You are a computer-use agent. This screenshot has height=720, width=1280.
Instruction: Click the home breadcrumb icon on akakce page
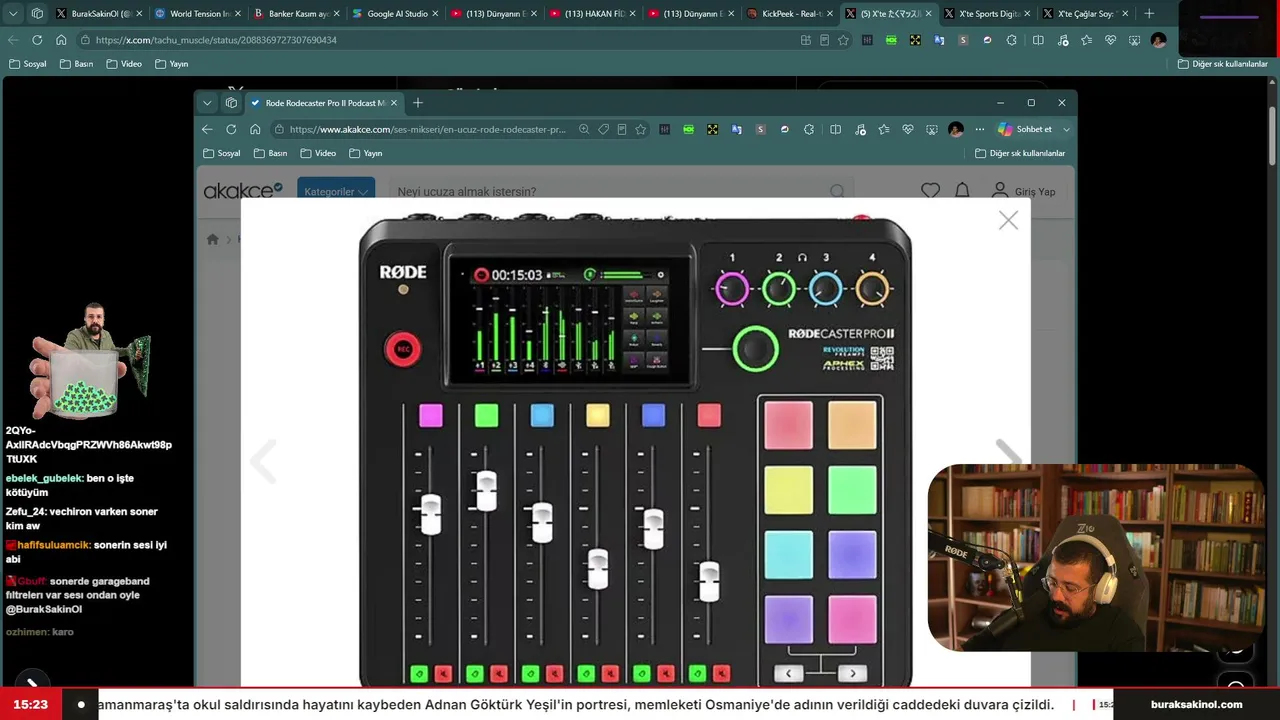coord(212,239)
